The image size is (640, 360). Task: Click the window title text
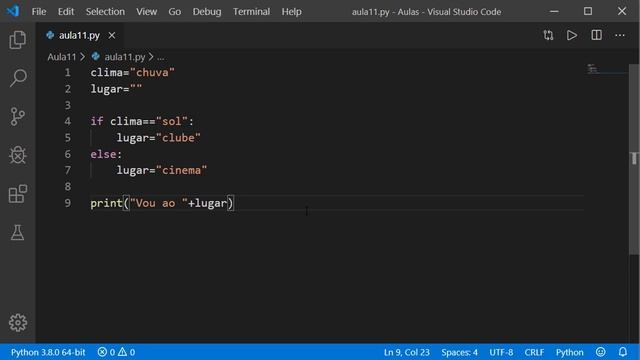[426, 12]
